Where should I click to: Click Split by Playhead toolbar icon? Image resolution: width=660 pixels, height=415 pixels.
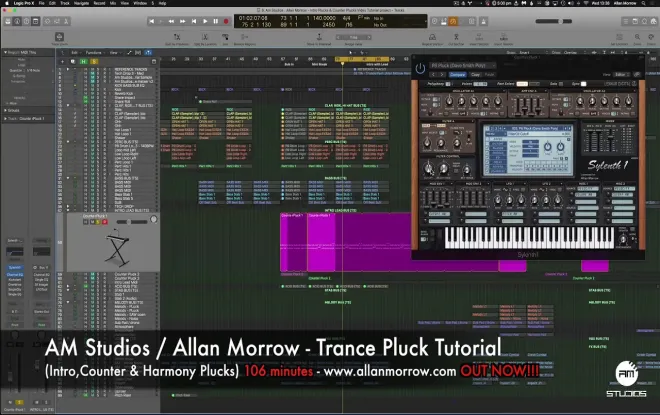pos(177,37)
